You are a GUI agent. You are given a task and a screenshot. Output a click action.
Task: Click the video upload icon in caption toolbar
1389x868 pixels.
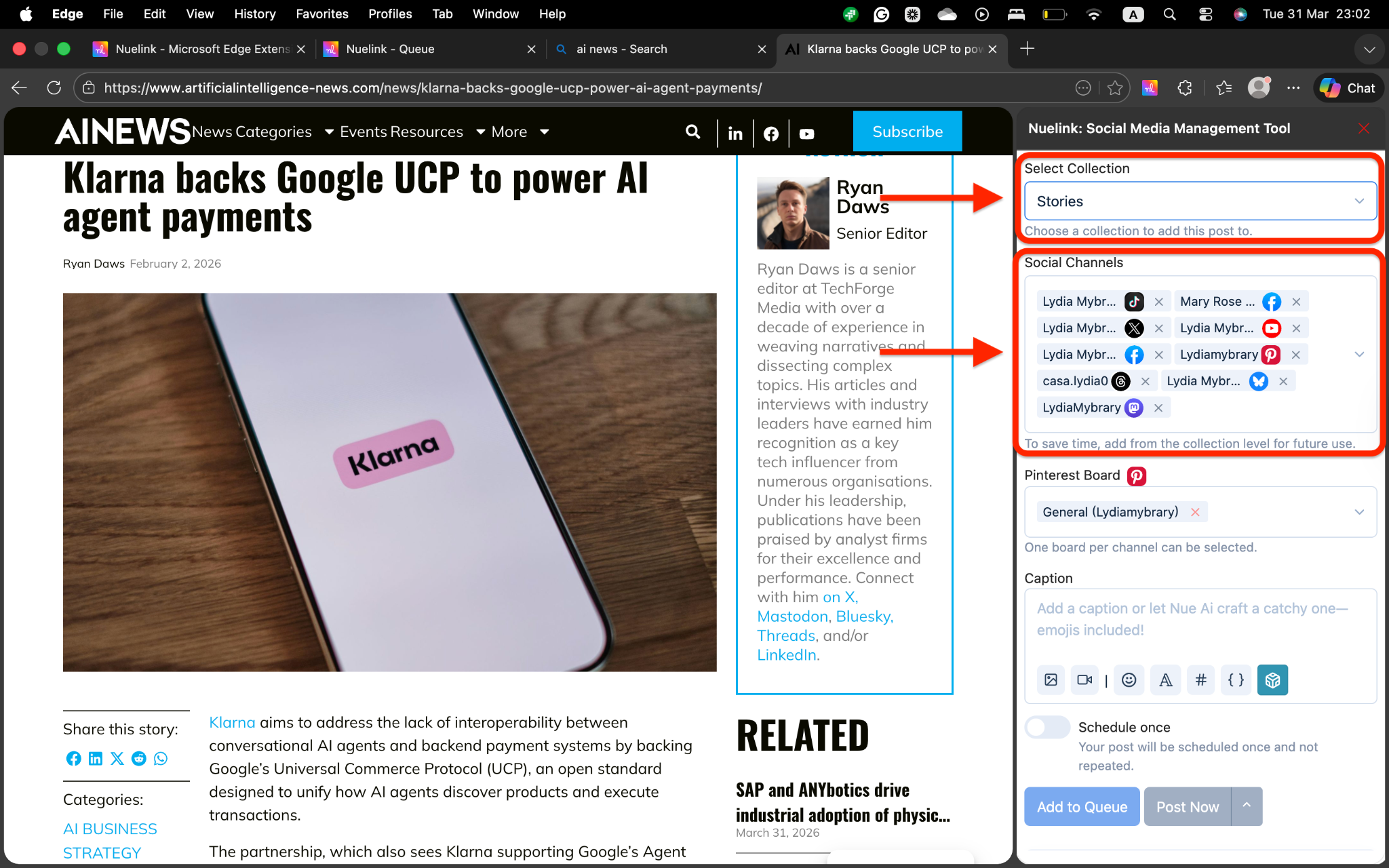(1084, 679)
